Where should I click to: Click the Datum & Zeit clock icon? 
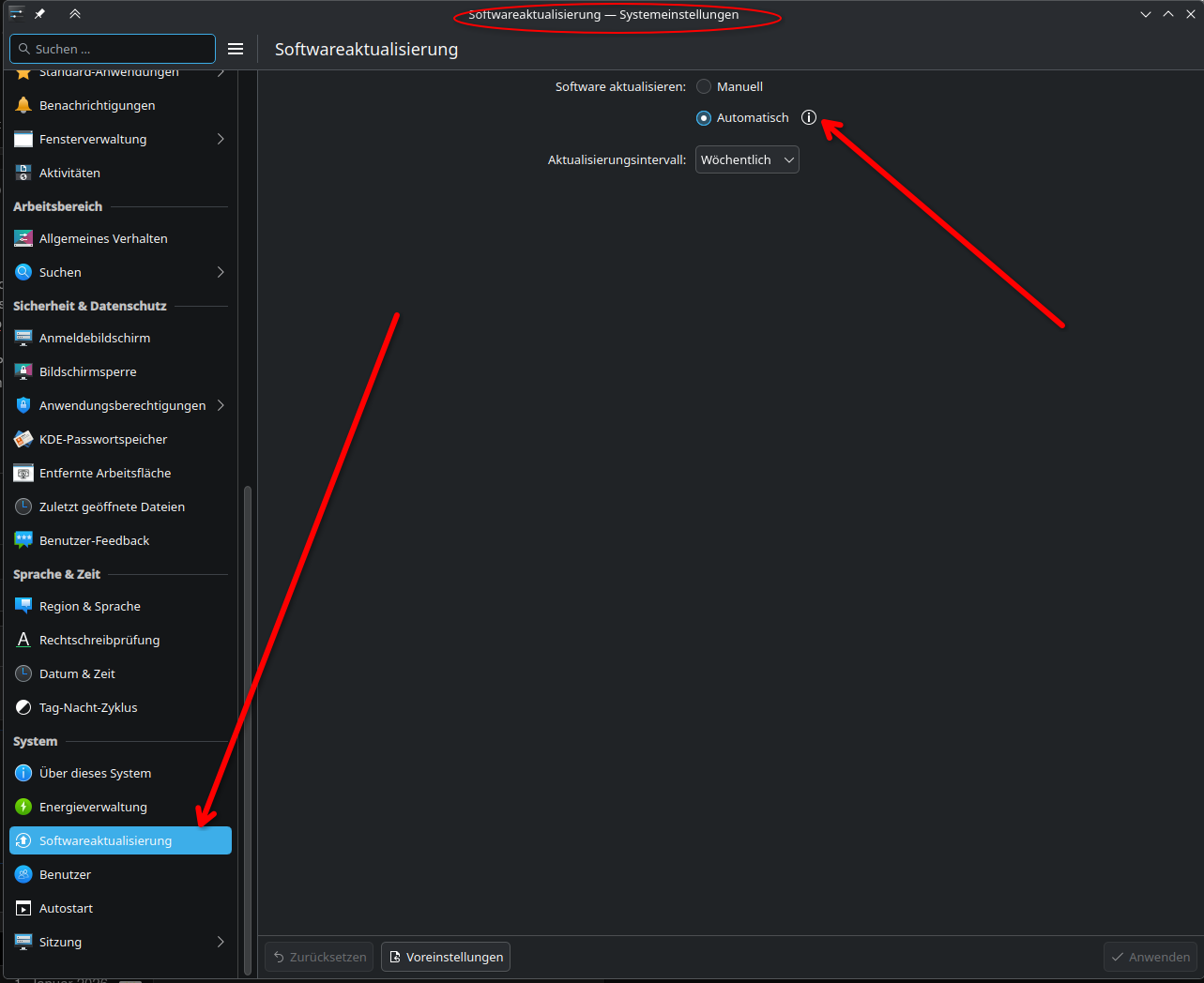[23, 673]
